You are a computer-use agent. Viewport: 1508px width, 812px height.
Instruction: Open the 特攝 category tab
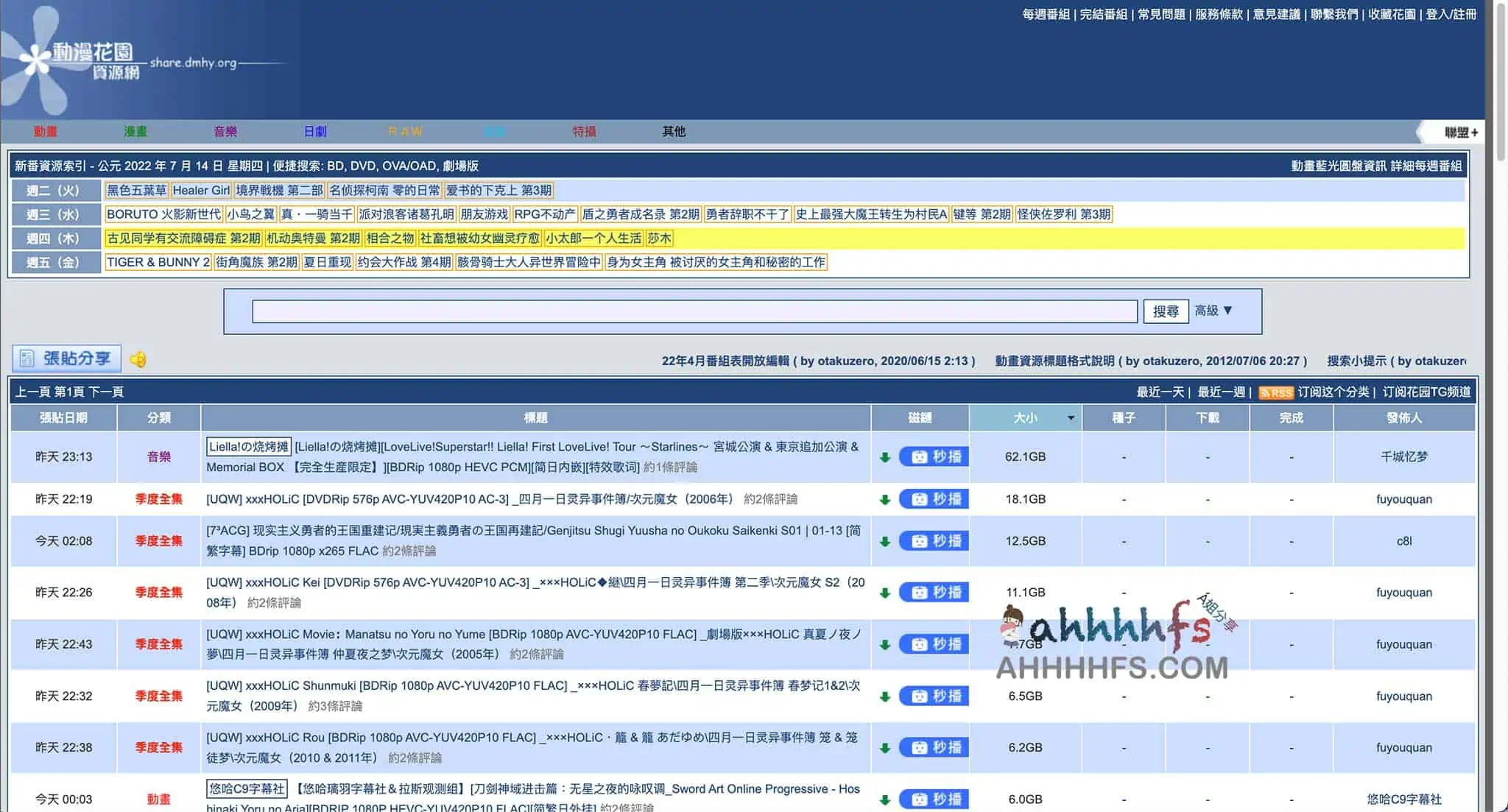point(584,132)
